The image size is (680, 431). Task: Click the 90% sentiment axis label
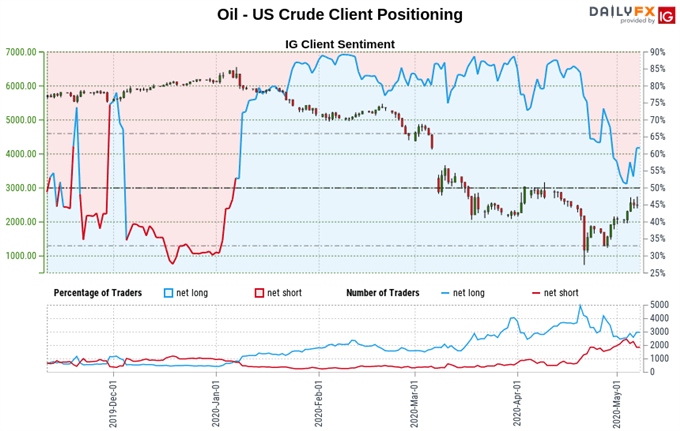coord(657,52)
